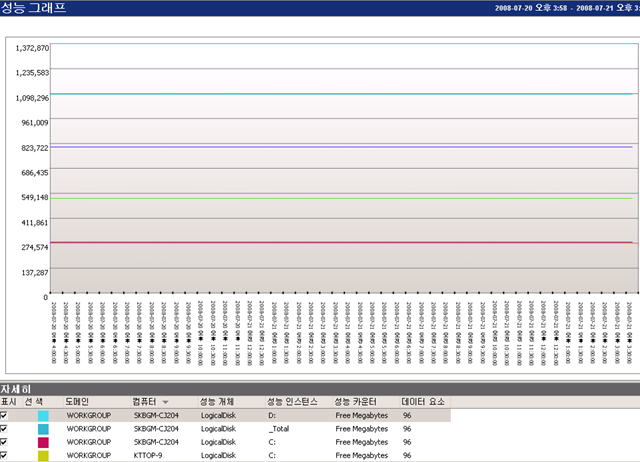
Task: Click the purple line in the graph
Action: pyautogui.click(x=341, y=147)
